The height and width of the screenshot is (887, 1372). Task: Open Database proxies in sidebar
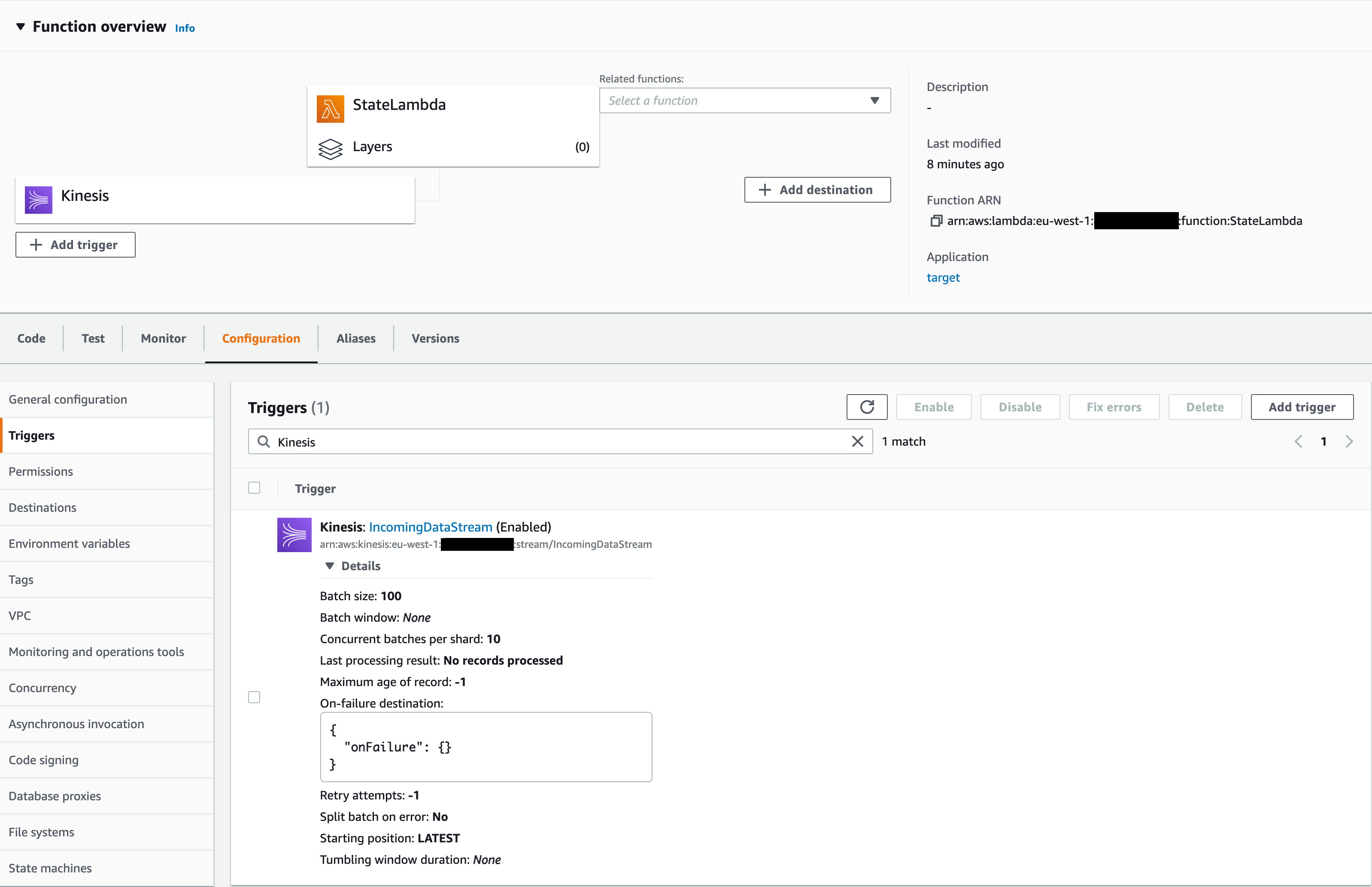point(106,796)
